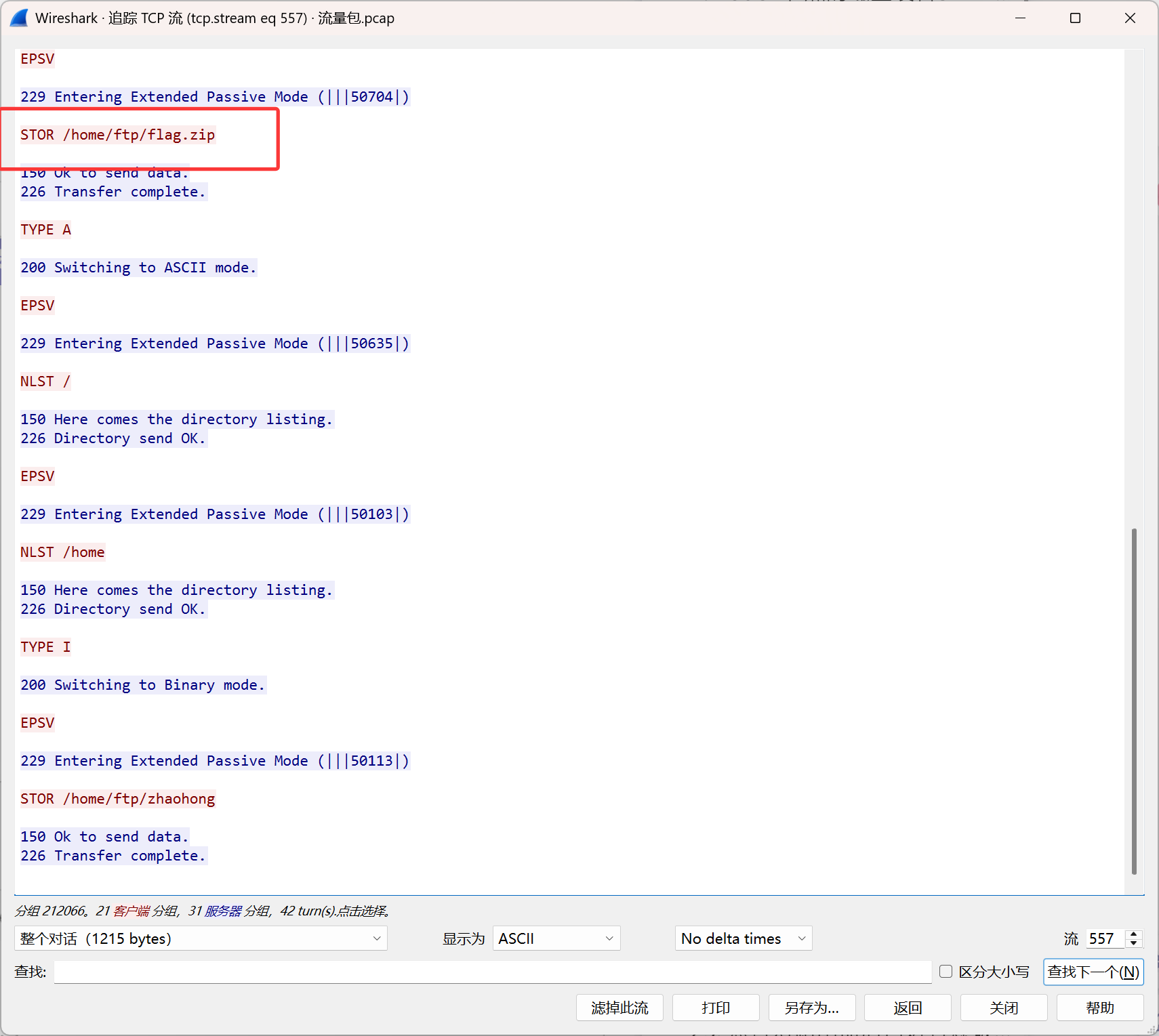The width and height of the screenshot is (1159, 1036).
Task: Select the line STOR /home/ftp/zhaohong
Action: 118,799
